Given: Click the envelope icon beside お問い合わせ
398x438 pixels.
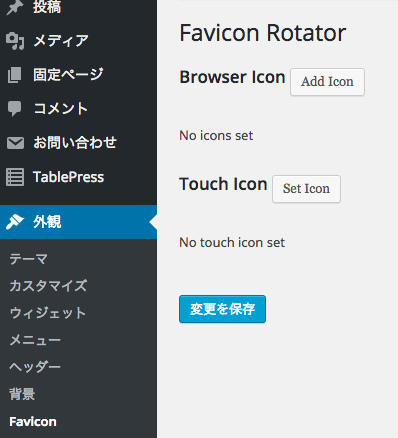Looking at the screenshot, I should (15, 143).
